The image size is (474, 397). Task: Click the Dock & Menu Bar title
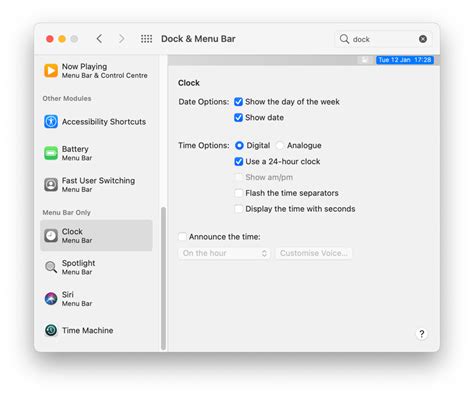pyautogui.click(x=198, y=39)
